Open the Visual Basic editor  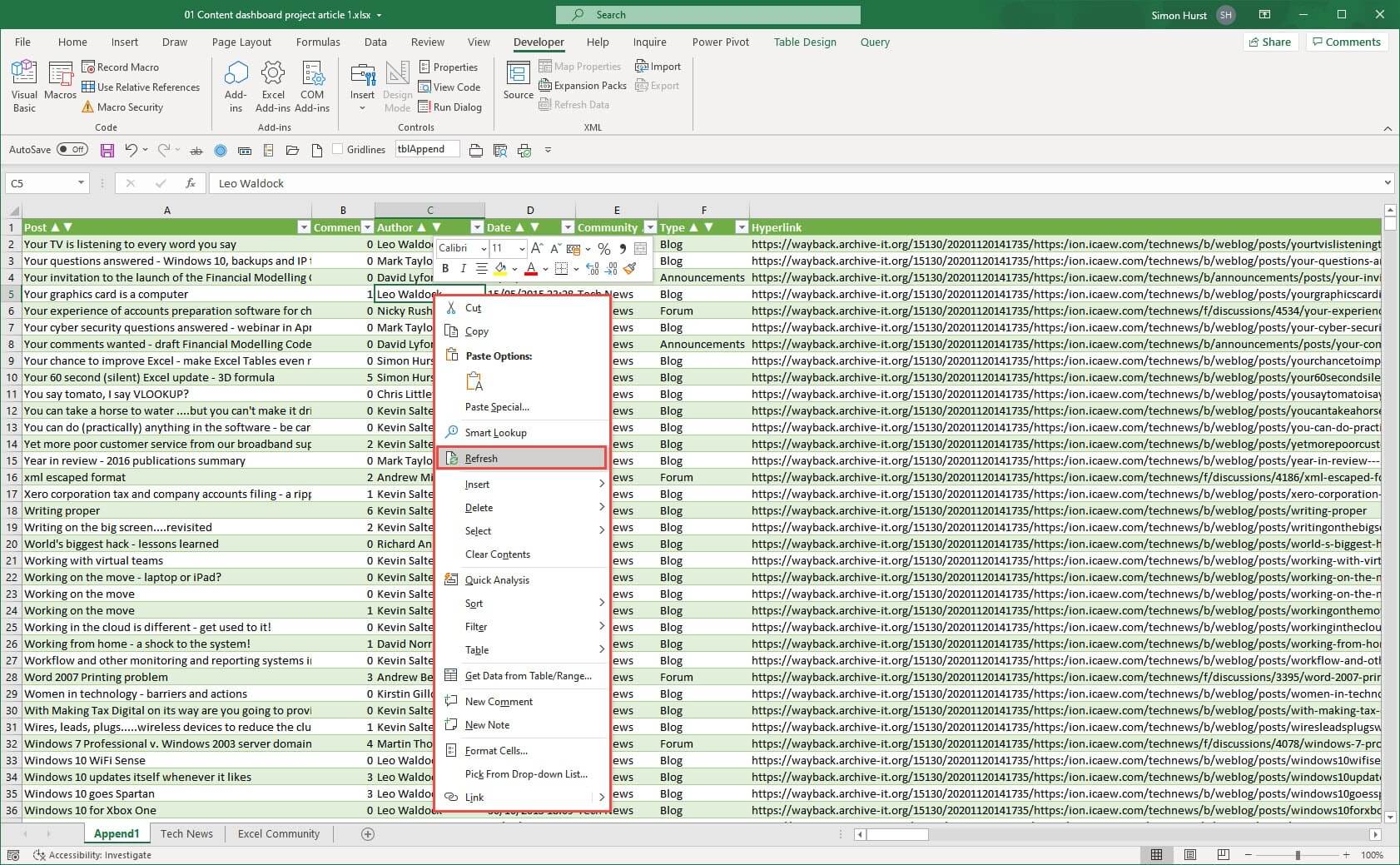[x=24, y=85]
